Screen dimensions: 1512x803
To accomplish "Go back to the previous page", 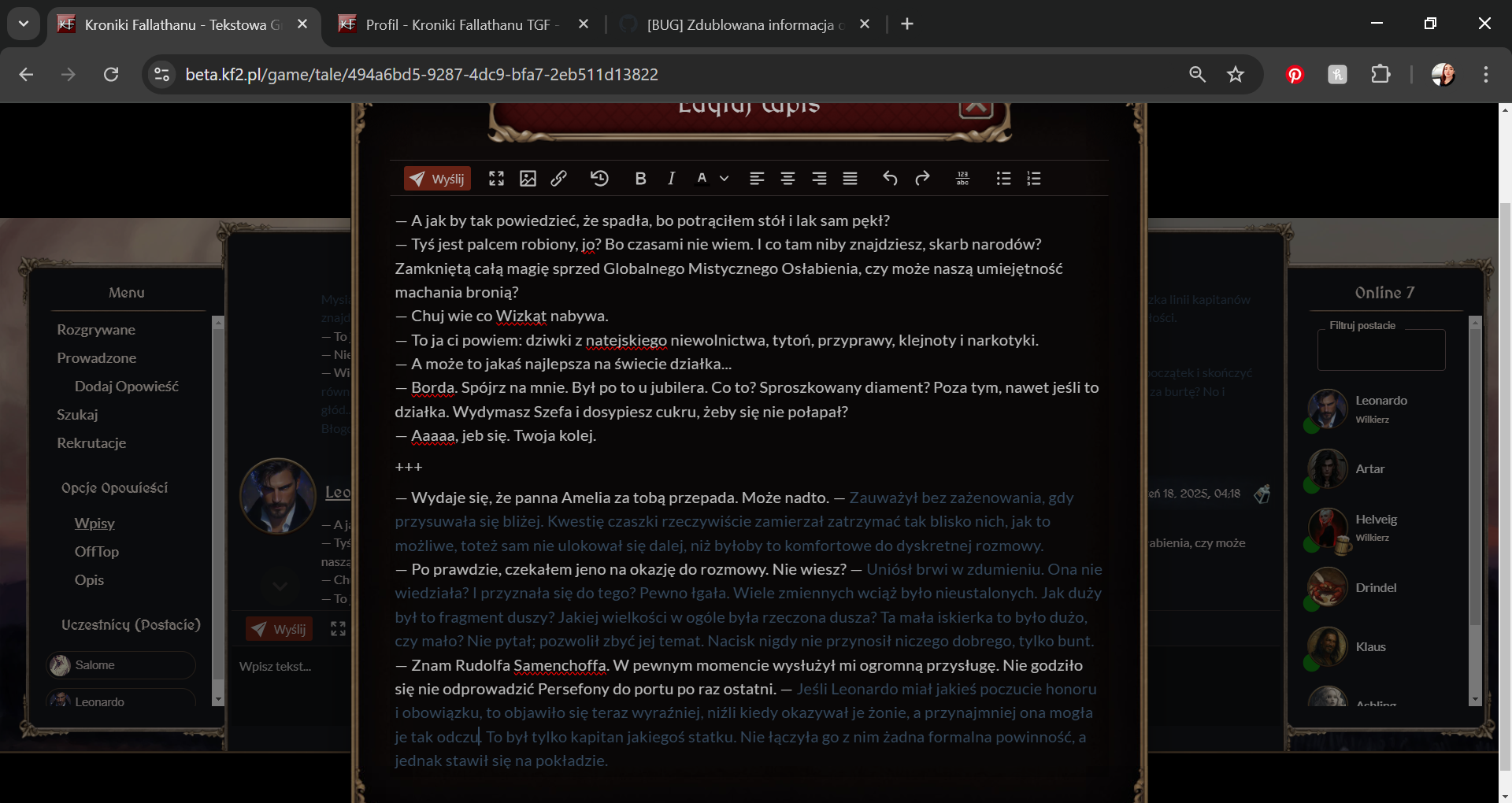I will (26, 75).
